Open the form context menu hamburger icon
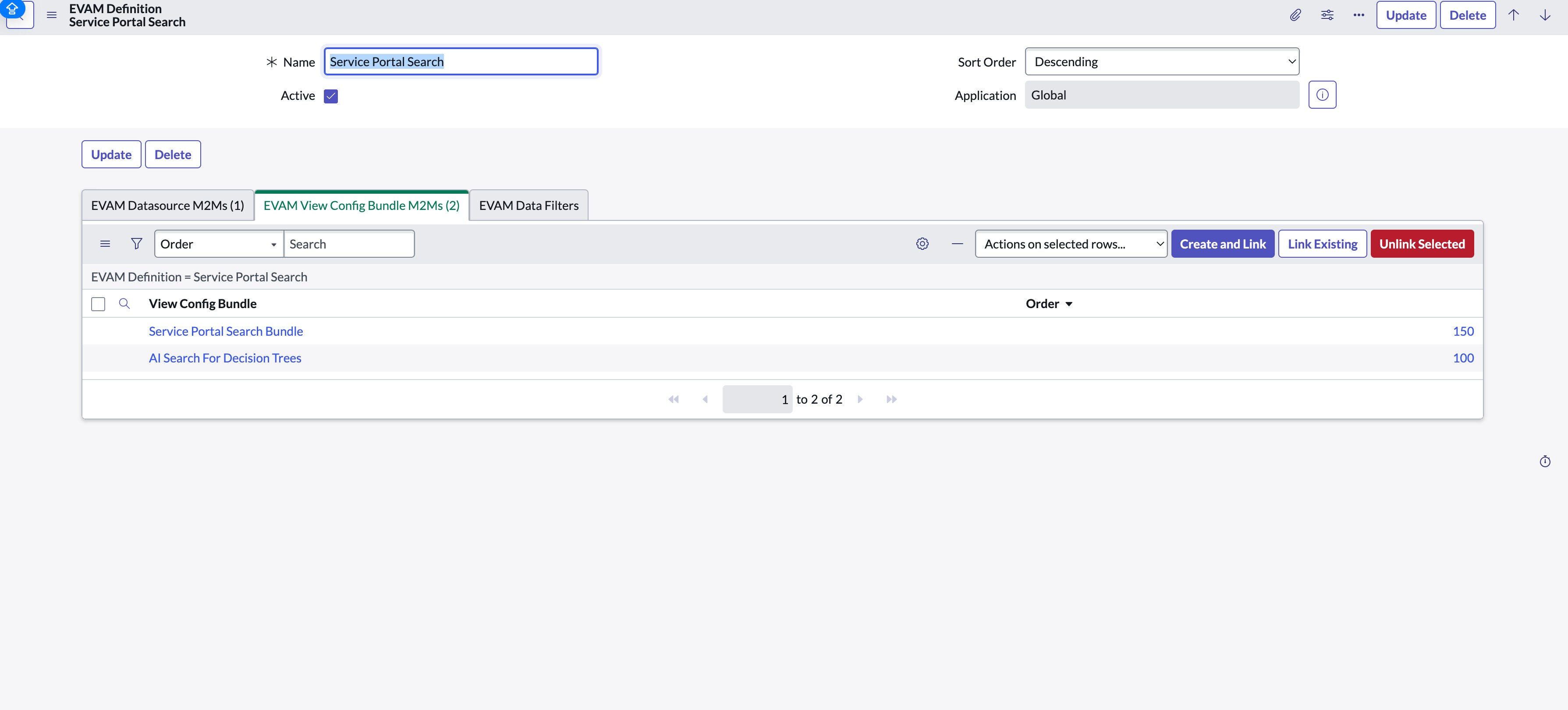Viewport: 1568px width, 710px height. click(x=52, y=15)
